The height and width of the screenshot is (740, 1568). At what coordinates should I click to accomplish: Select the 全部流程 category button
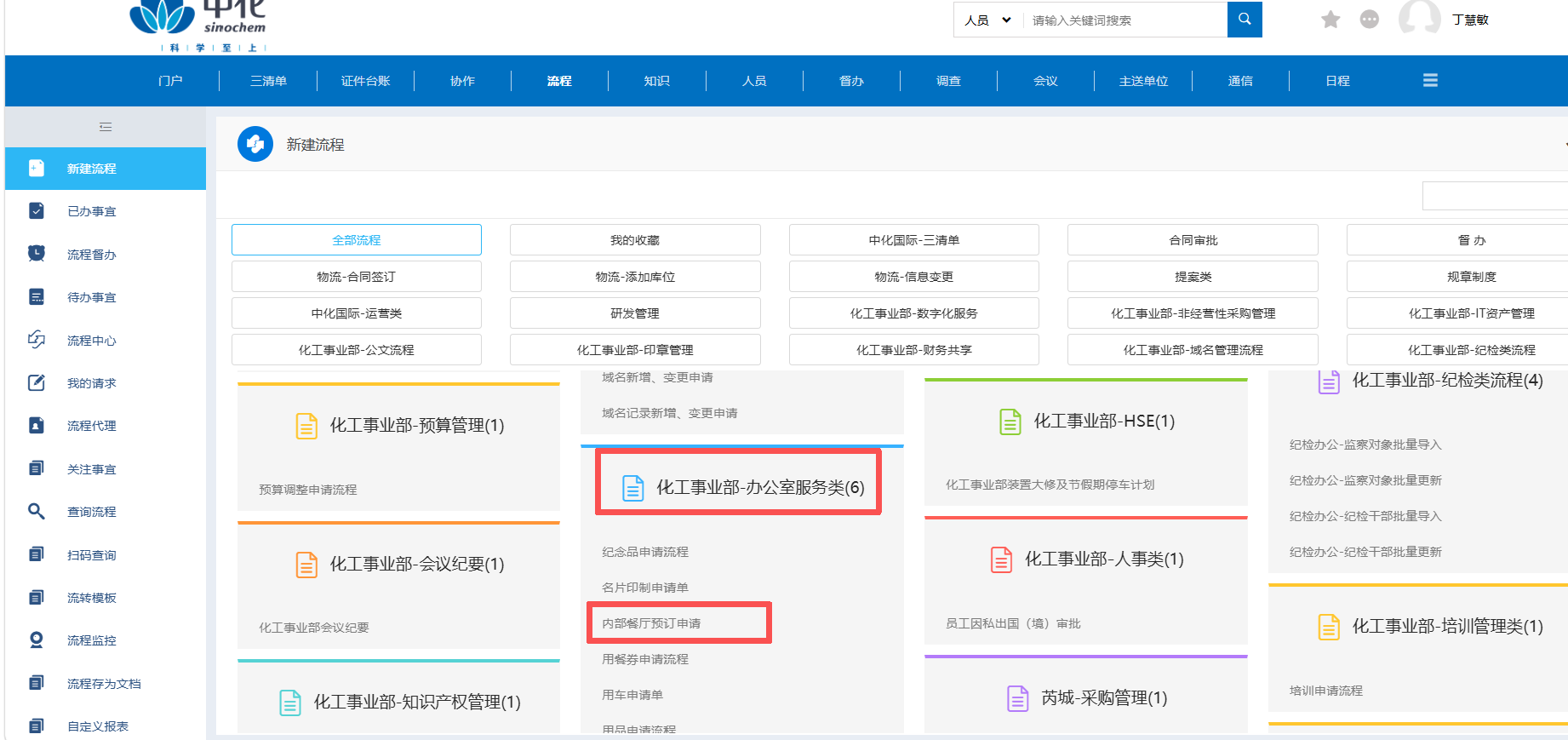click(x=357, y=240)
